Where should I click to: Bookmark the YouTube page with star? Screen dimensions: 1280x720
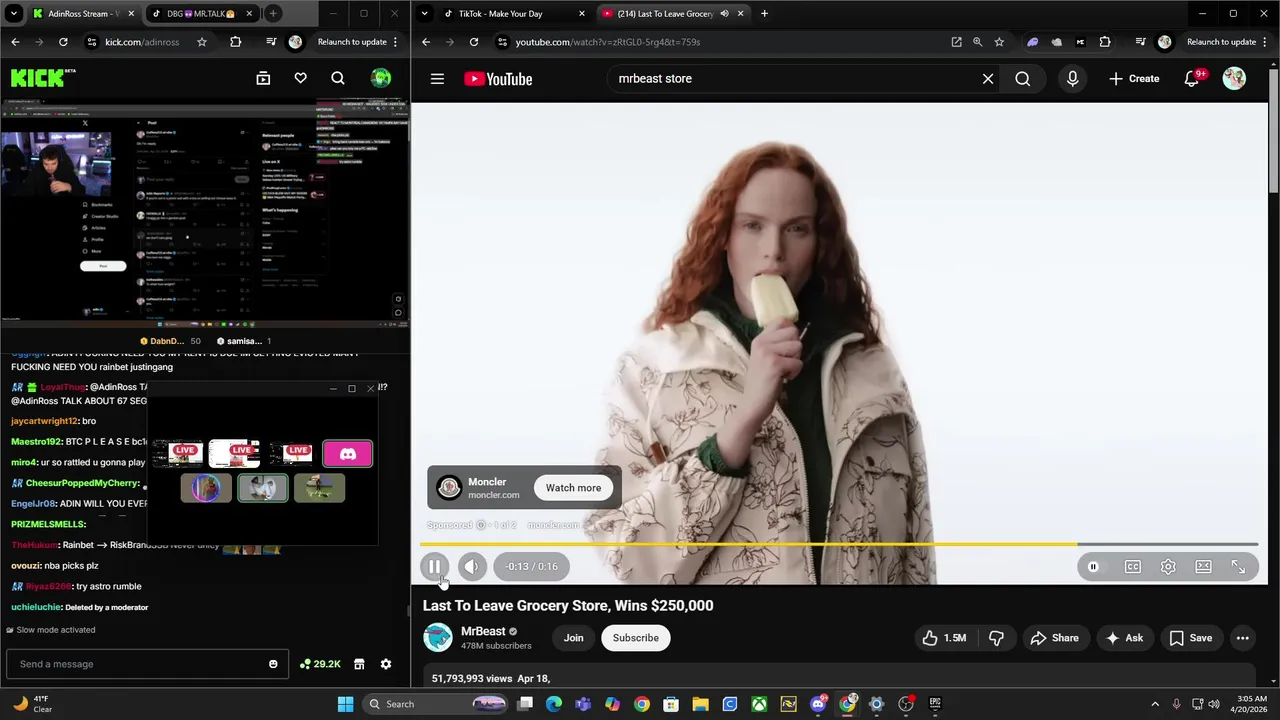[999, 42]
